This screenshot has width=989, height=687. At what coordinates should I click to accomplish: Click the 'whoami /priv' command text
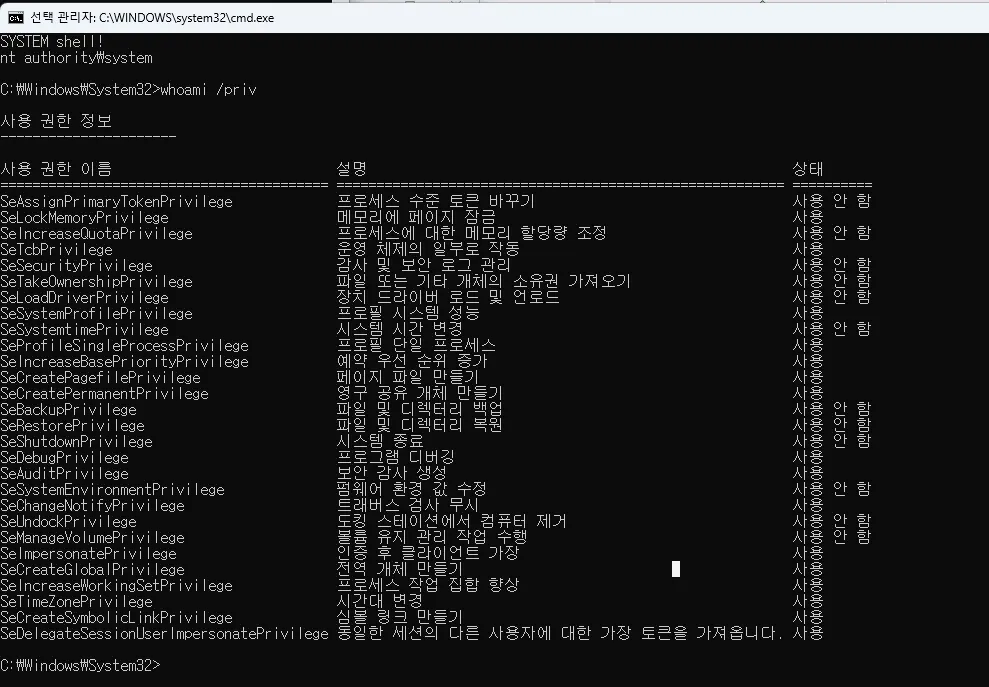209,90
